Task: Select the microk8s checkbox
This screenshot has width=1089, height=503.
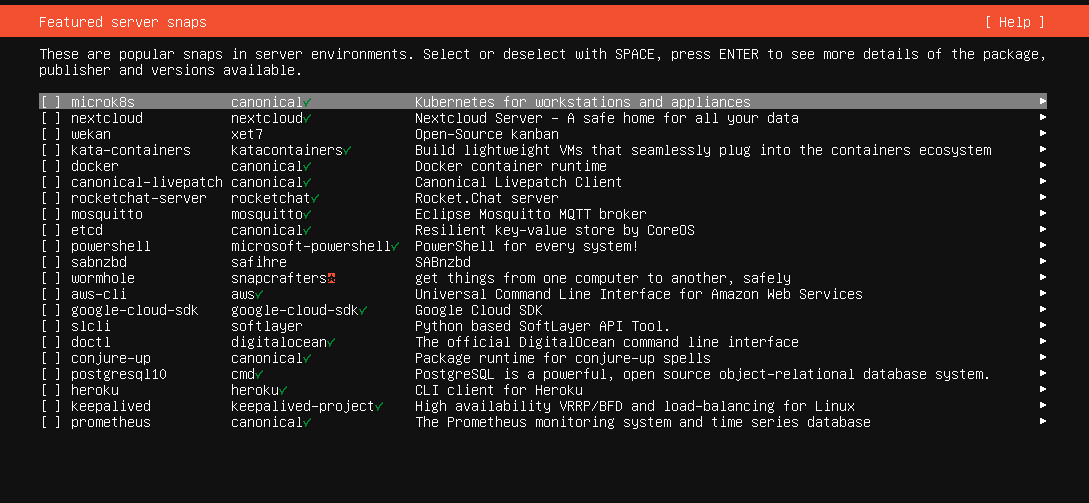Action: (51, 102)
